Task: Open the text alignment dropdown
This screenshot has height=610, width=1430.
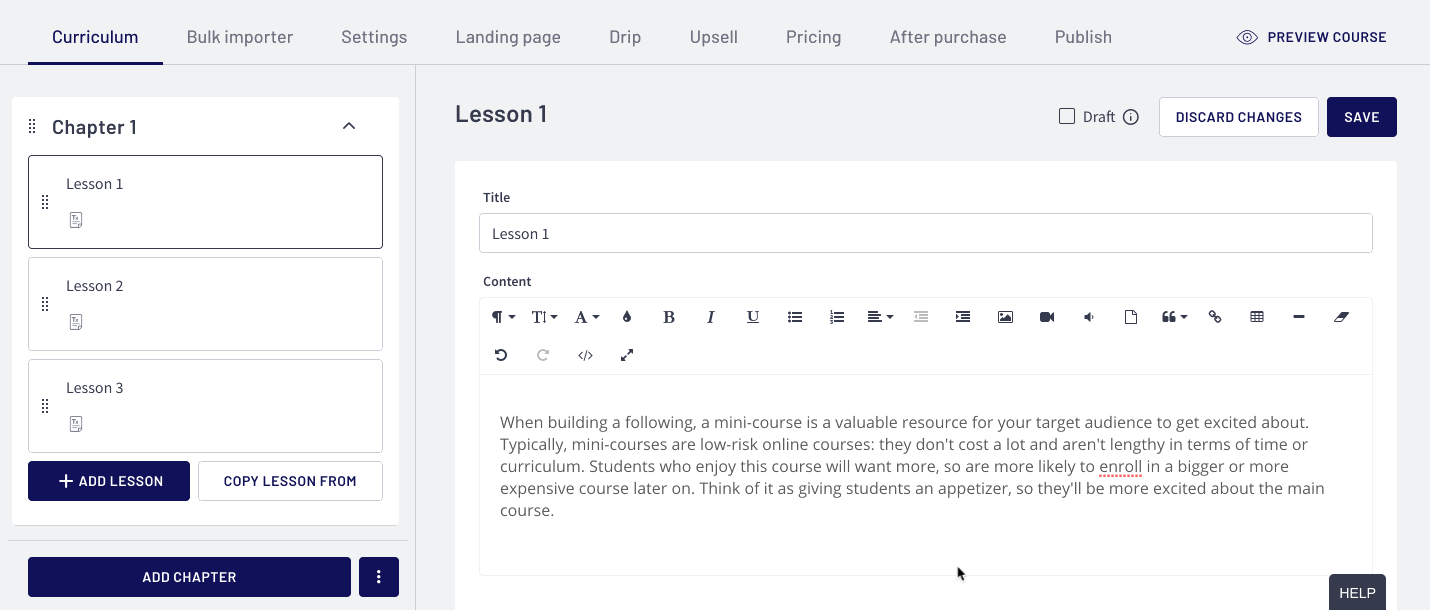Action: [880, 317]
